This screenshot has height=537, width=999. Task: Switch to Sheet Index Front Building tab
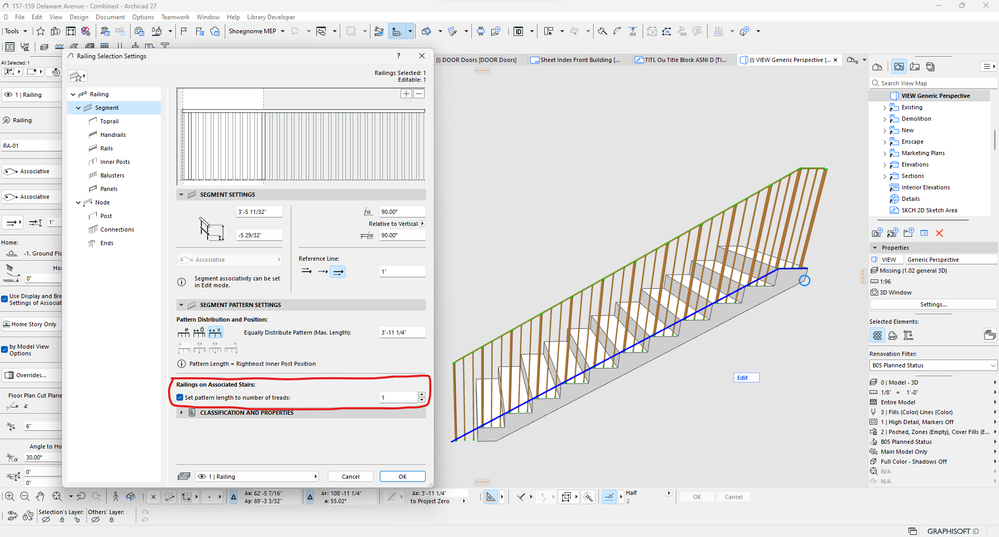point(579,60)
